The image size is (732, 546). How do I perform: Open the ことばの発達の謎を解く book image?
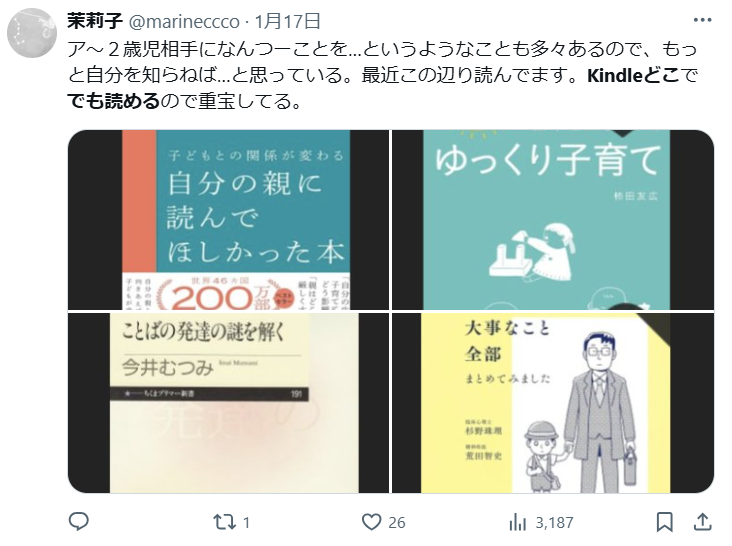tap(228, 403)
